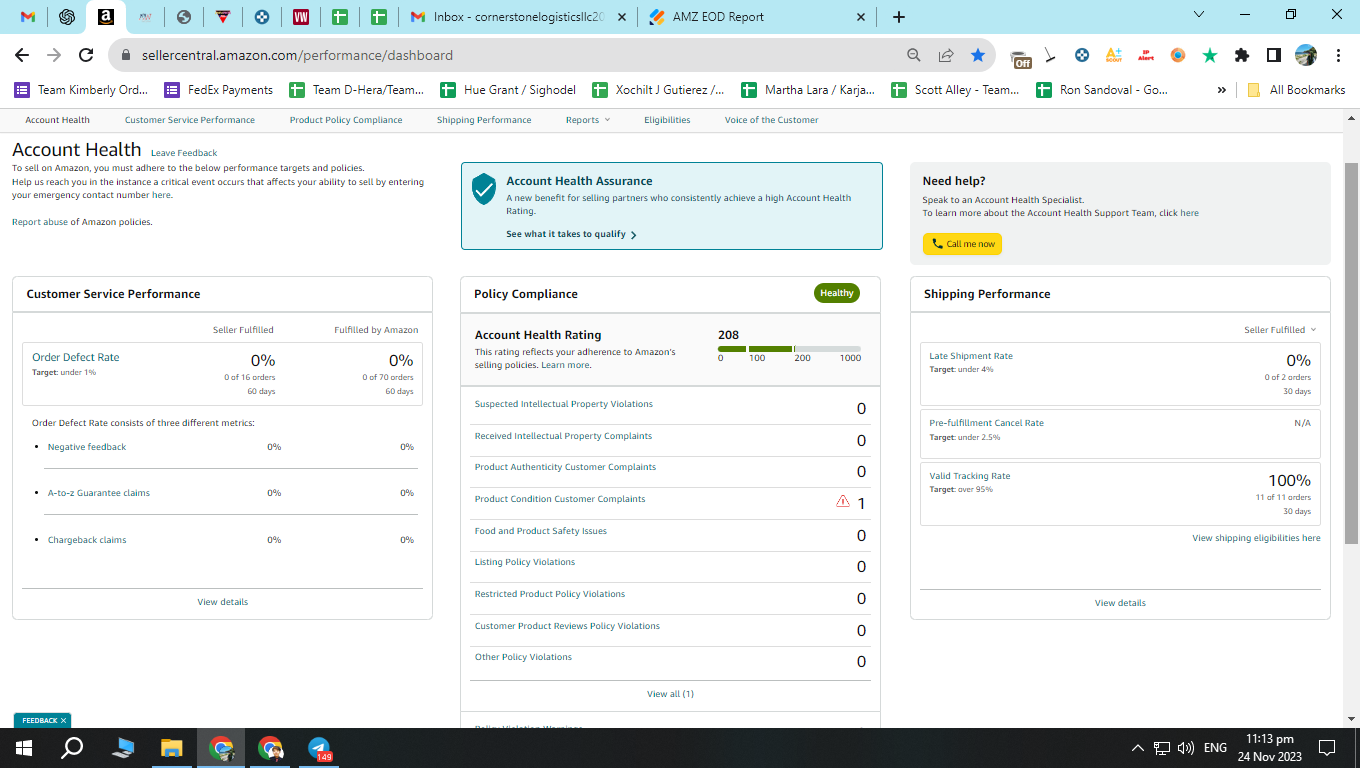The height and width of the screenshot is (768, 1360).
Task: Click the Healthy status badge
Action: coord(837,293)
